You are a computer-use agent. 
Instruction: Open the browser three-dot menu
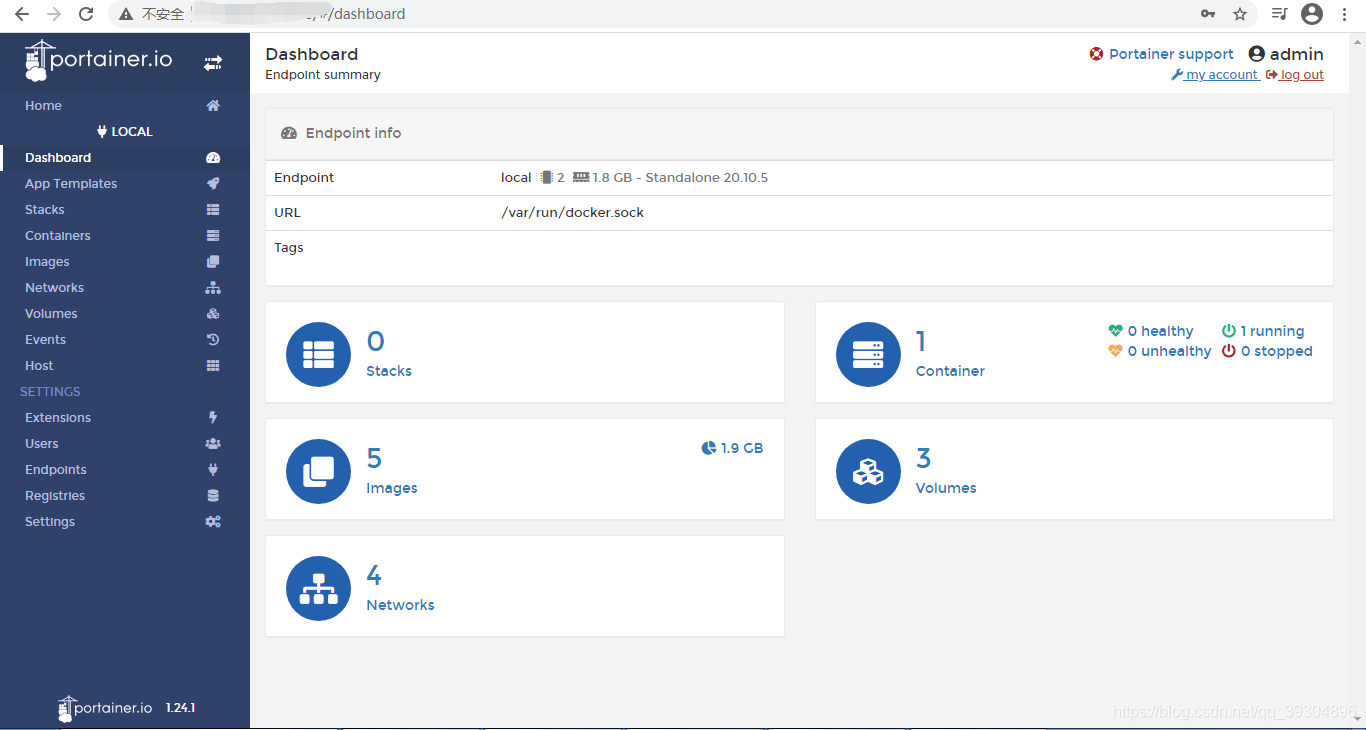[1345, 14]
